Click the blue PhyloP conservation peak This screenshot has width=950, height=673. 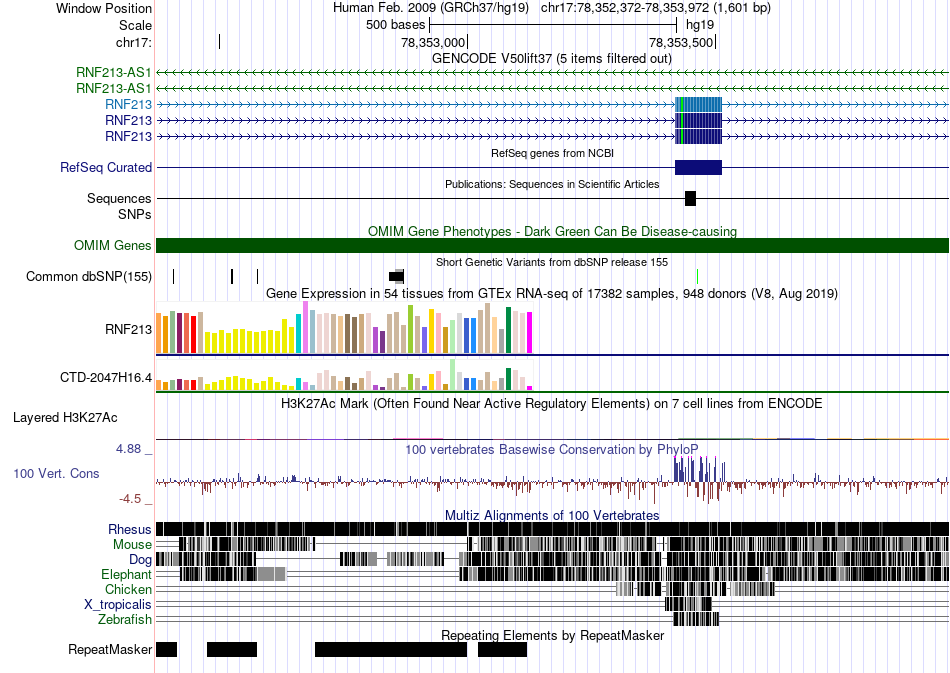click(699, 469)
